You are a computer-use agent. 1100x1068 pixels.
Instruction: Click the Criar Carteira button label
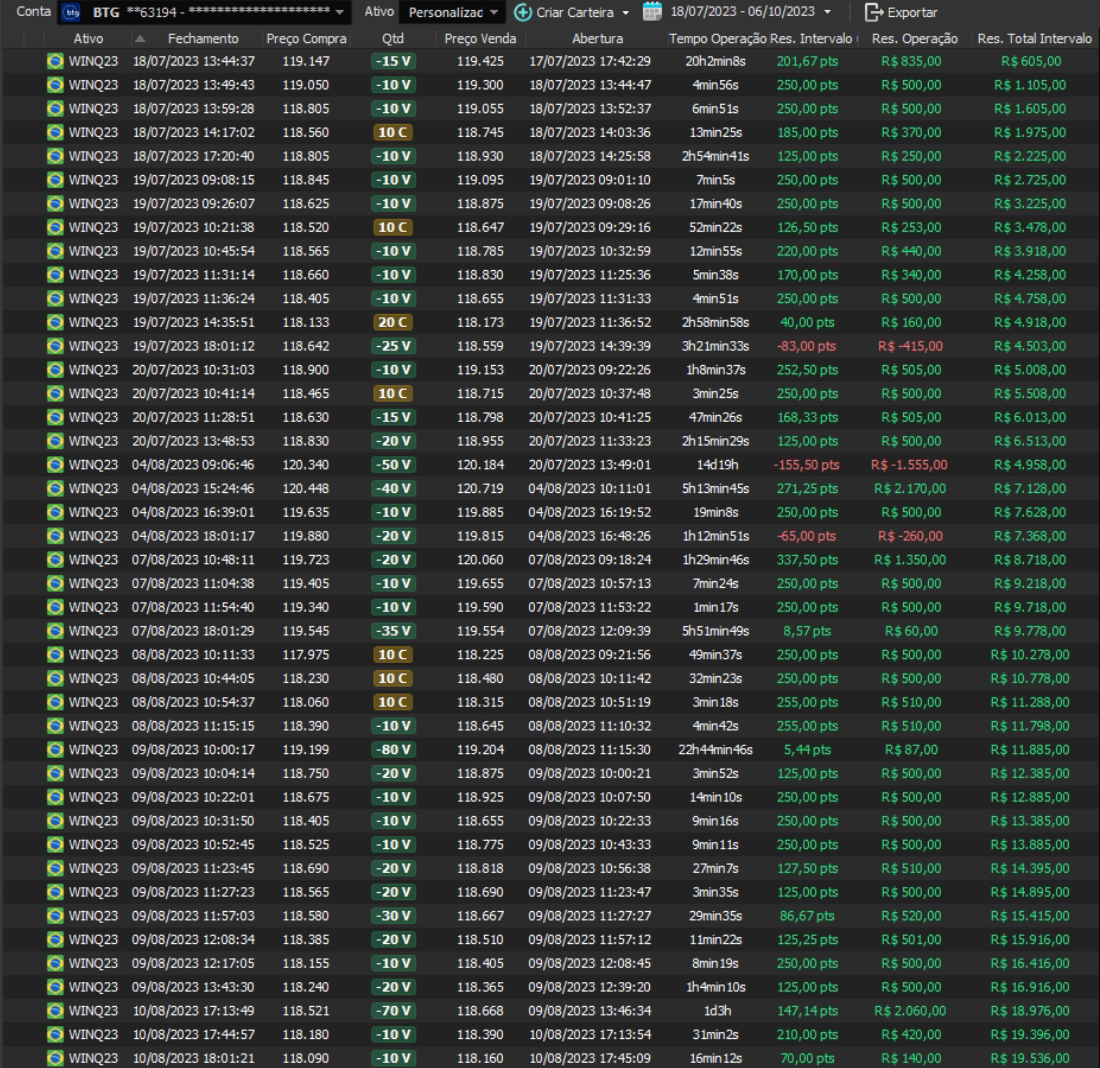577,13
